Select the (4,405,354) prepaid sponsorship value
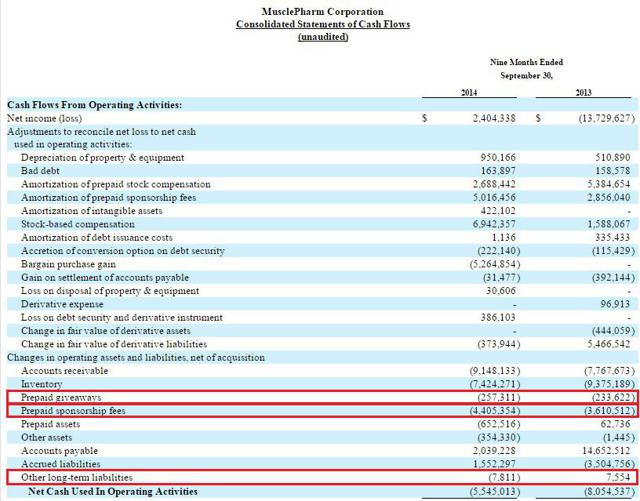This screenshot has height=501, width=640. click(495, 411)
